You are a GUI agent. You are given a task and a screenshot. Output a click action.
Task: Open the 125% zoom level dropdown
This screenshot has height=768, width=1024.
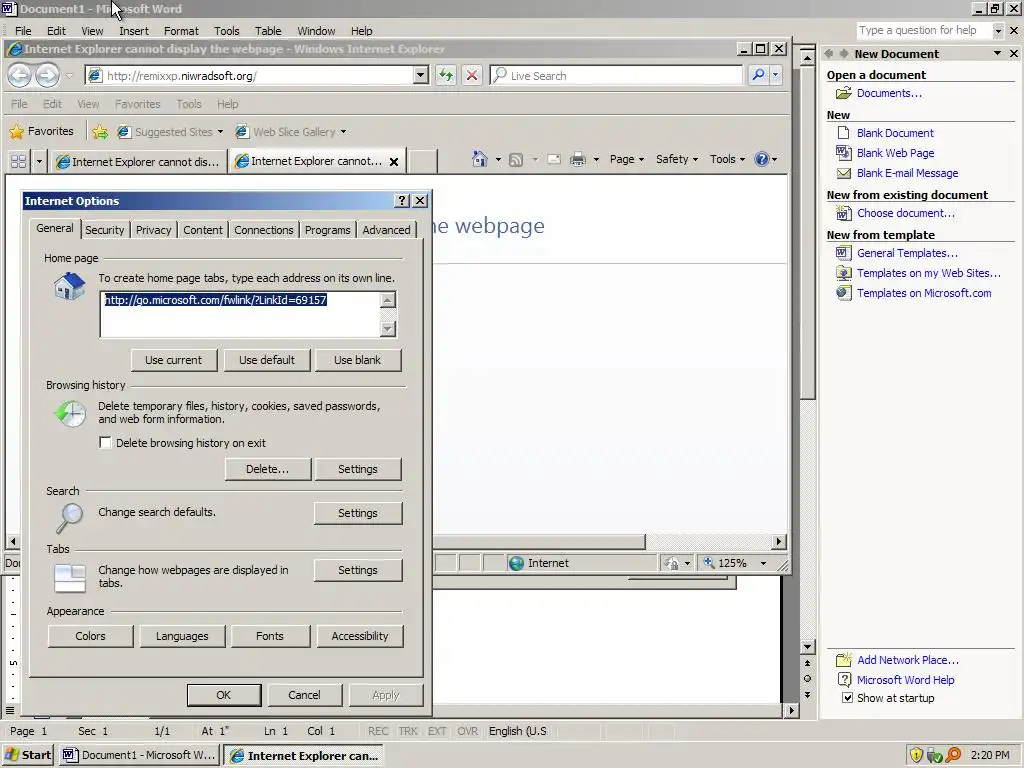click(x=763, y=563)
